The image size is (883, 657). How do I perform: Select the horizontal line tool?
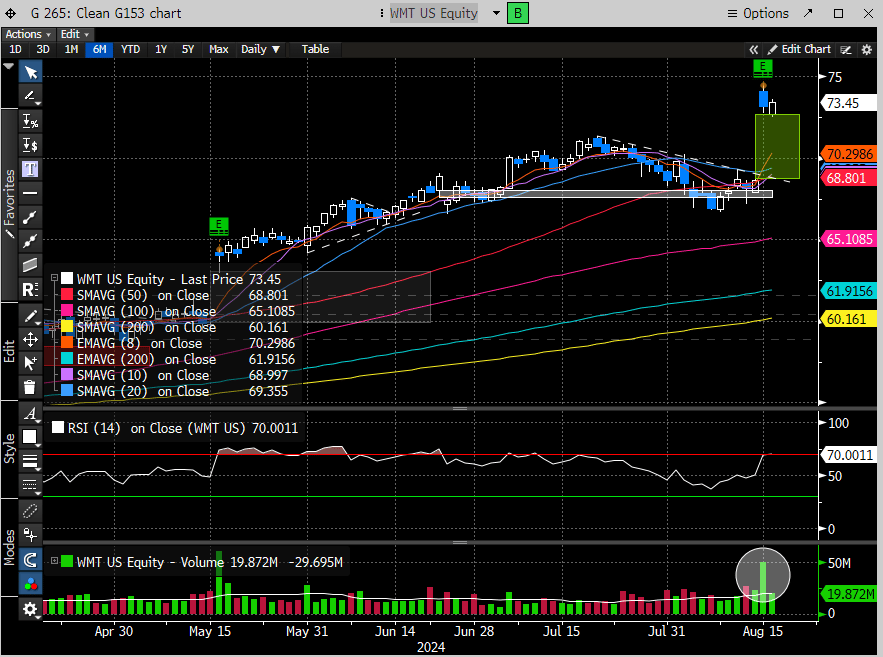[30, 193]
